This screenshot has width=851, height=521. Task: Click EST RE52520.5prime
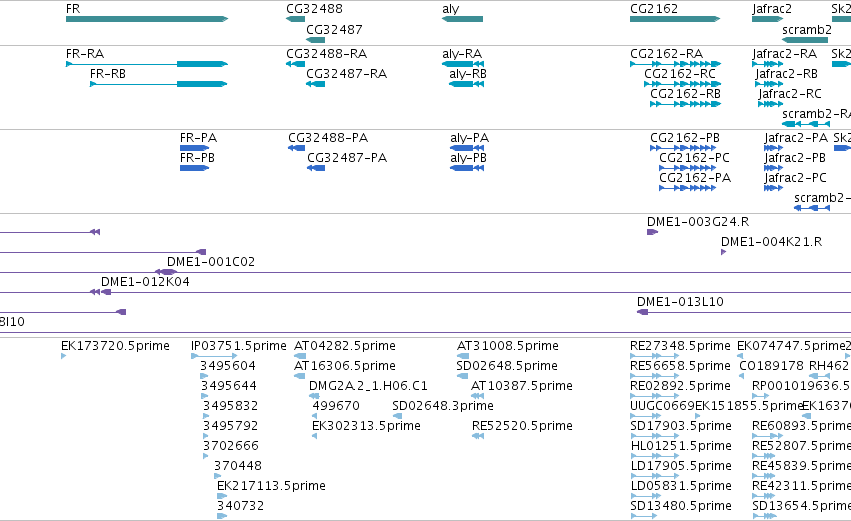522,426
